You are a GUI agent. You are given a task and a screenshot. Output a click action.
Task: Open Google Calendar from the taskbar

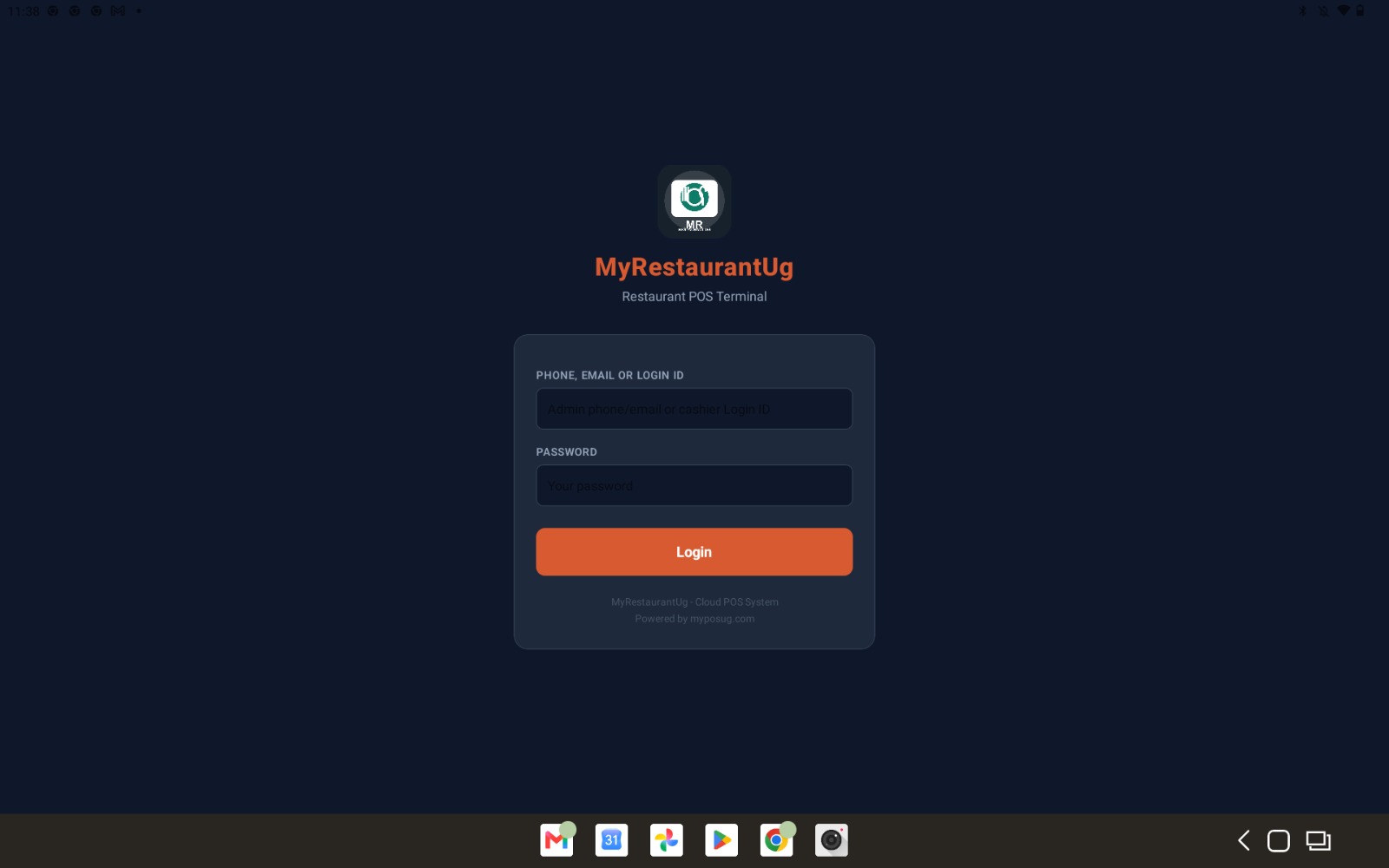(611, 840)
